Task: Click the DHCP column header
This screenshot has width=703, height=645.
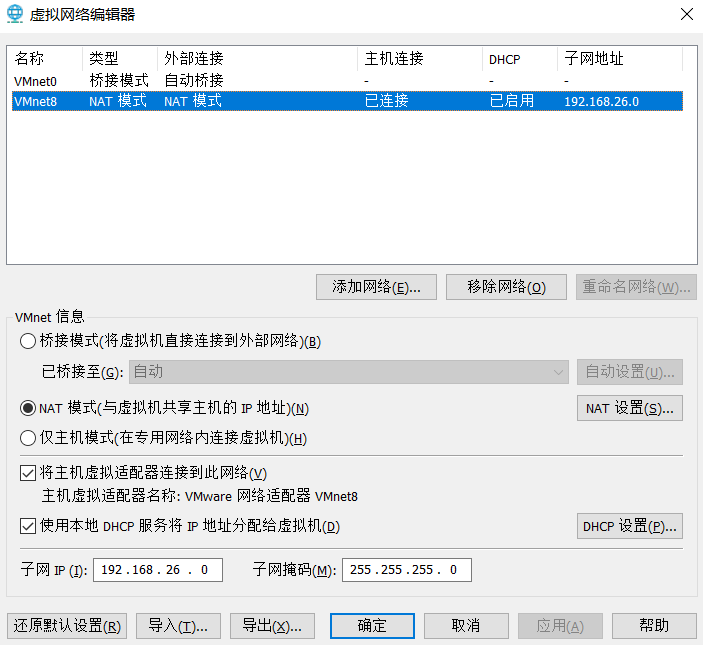Action: point(520,59)
